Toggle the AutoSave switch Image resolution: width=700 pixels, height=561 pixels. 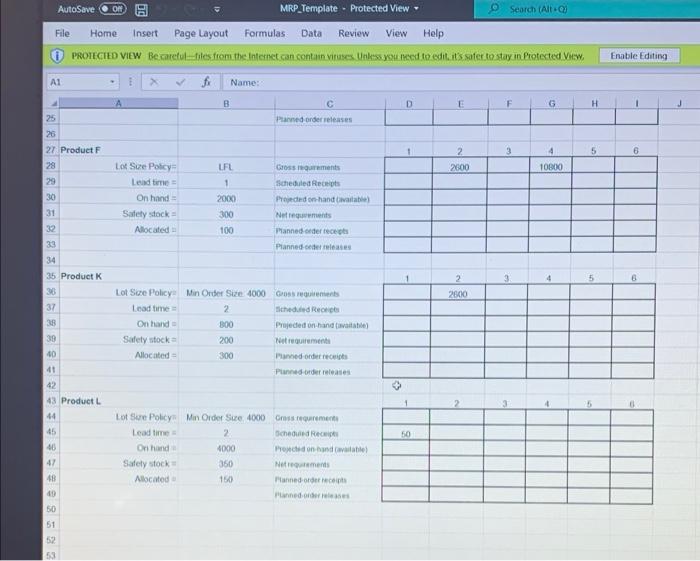point(112,8)
